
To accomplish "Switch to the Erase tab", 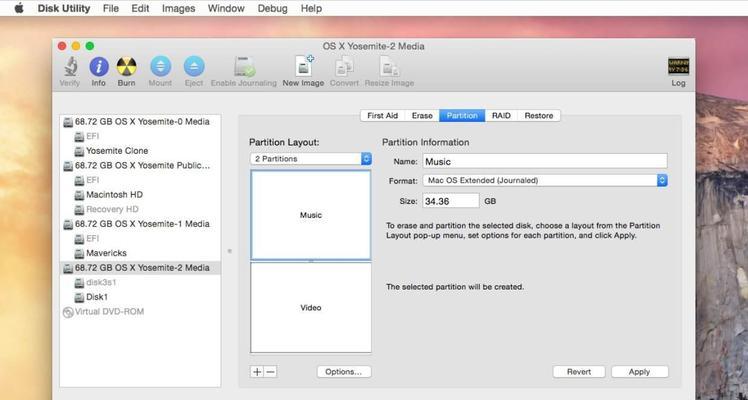I will (422, 116).
